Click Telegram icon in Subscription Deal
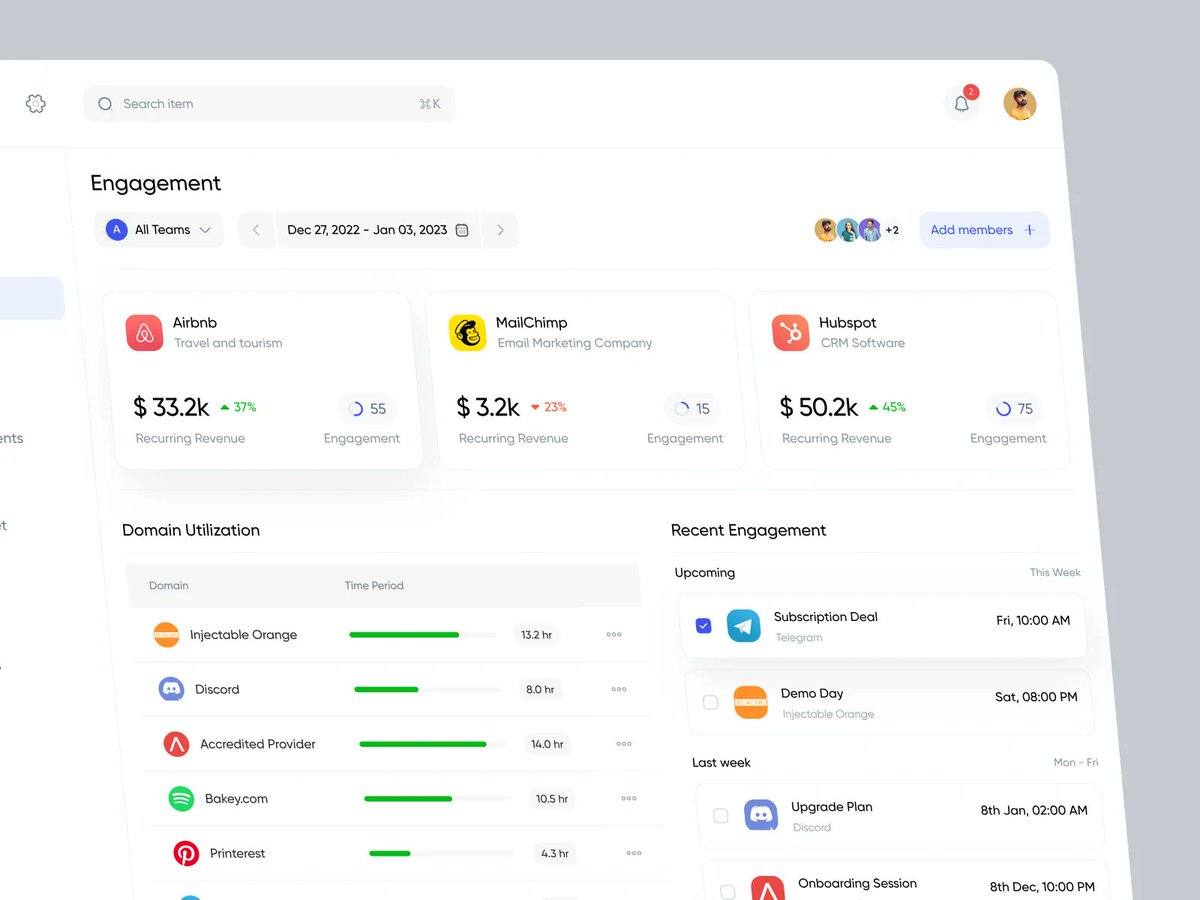The height and width of the screenshot is (900, 1200). click(x=743, y=626)
